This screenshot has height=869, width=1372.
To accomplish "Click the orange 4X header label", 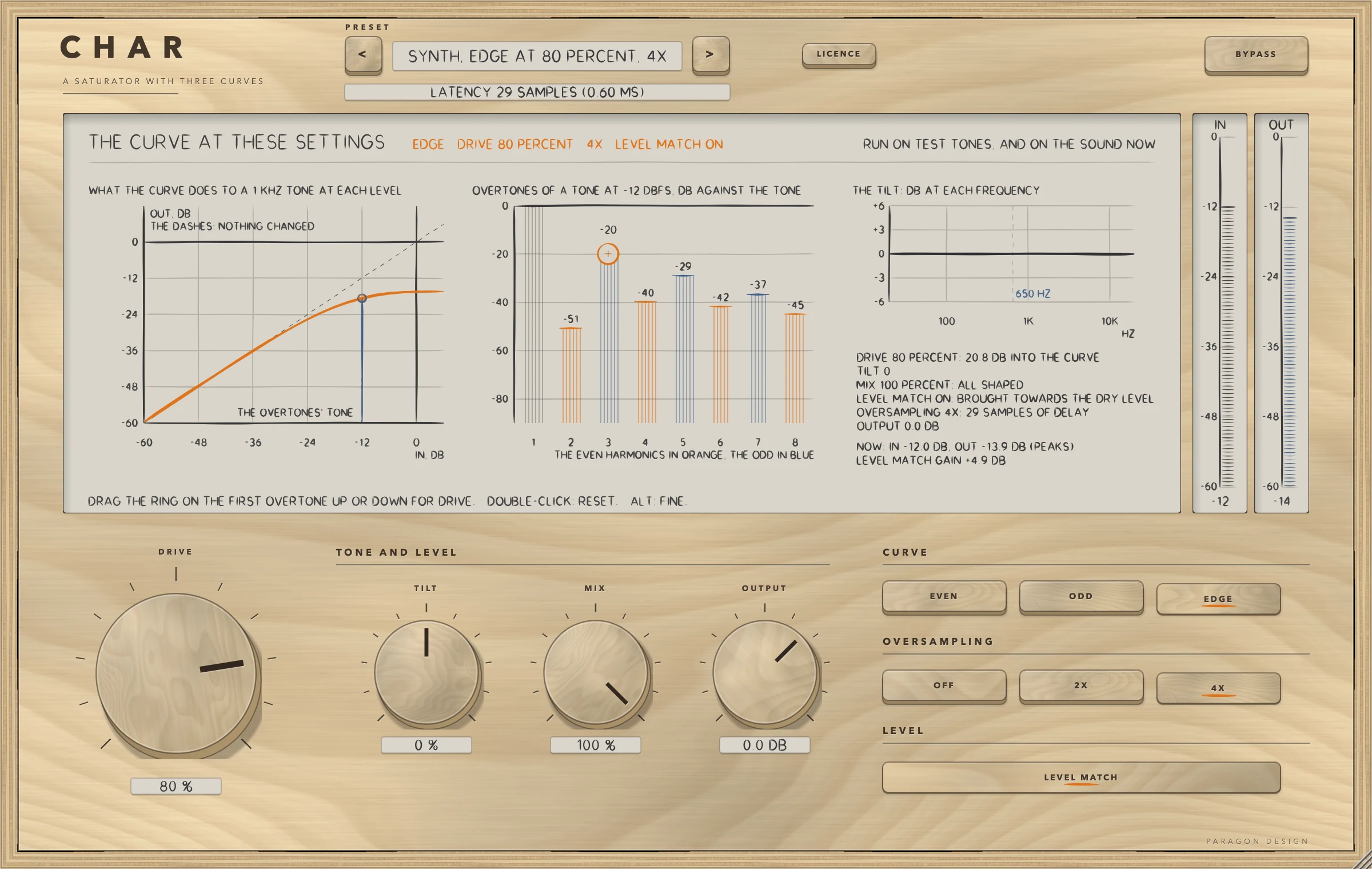I will 595,144.
